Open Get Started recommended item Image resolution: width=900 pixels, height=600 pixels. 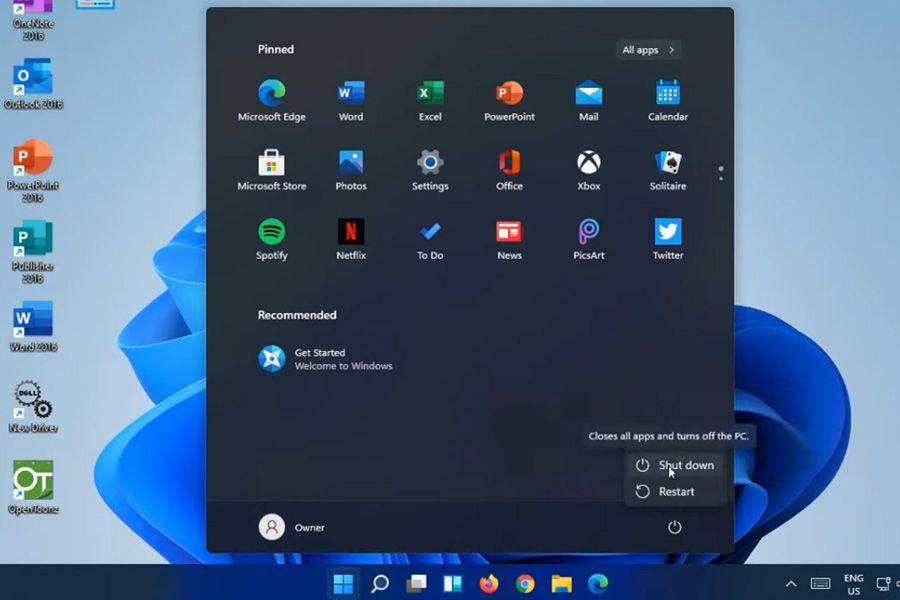[x=325, y=359]
